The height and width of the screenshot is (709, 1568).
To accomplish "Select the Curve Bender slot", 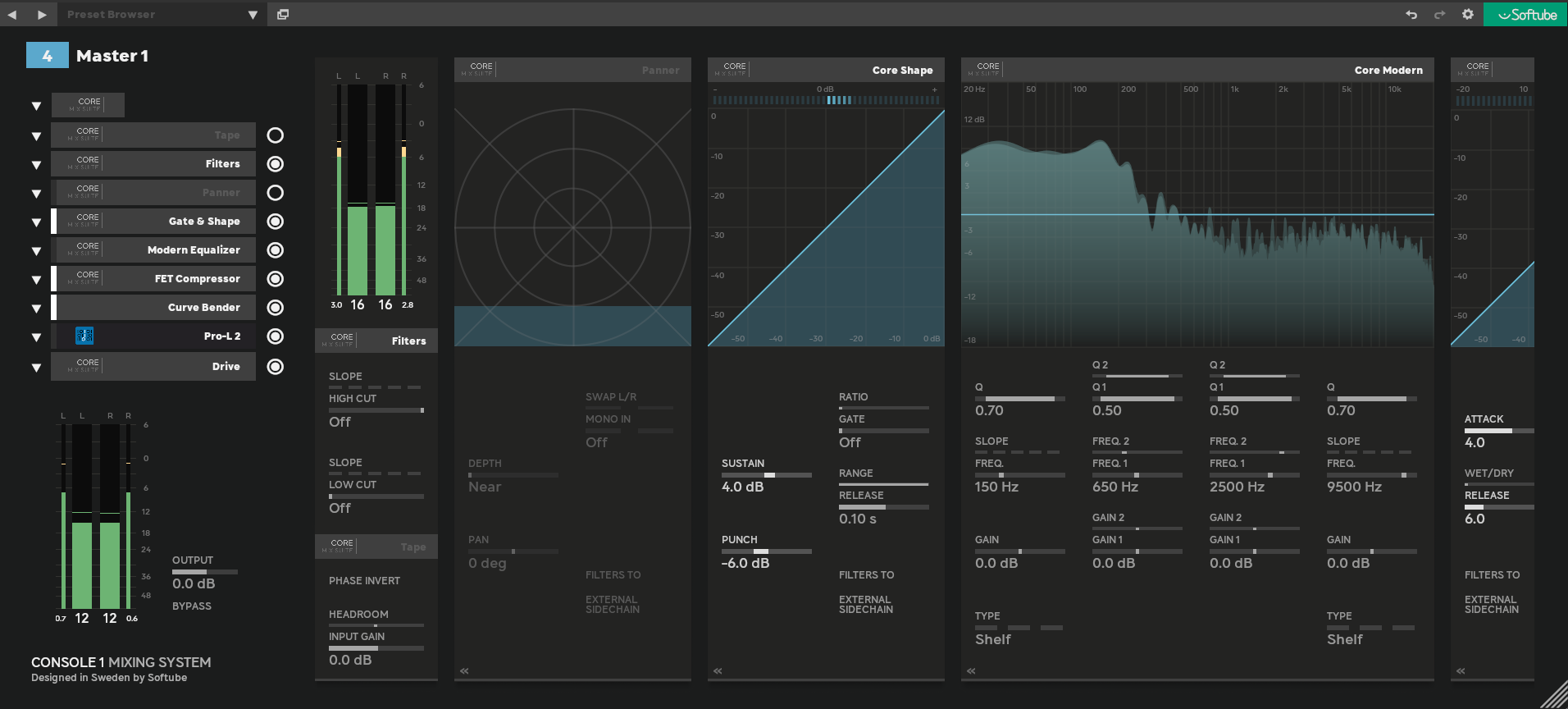I will (153, 308).
